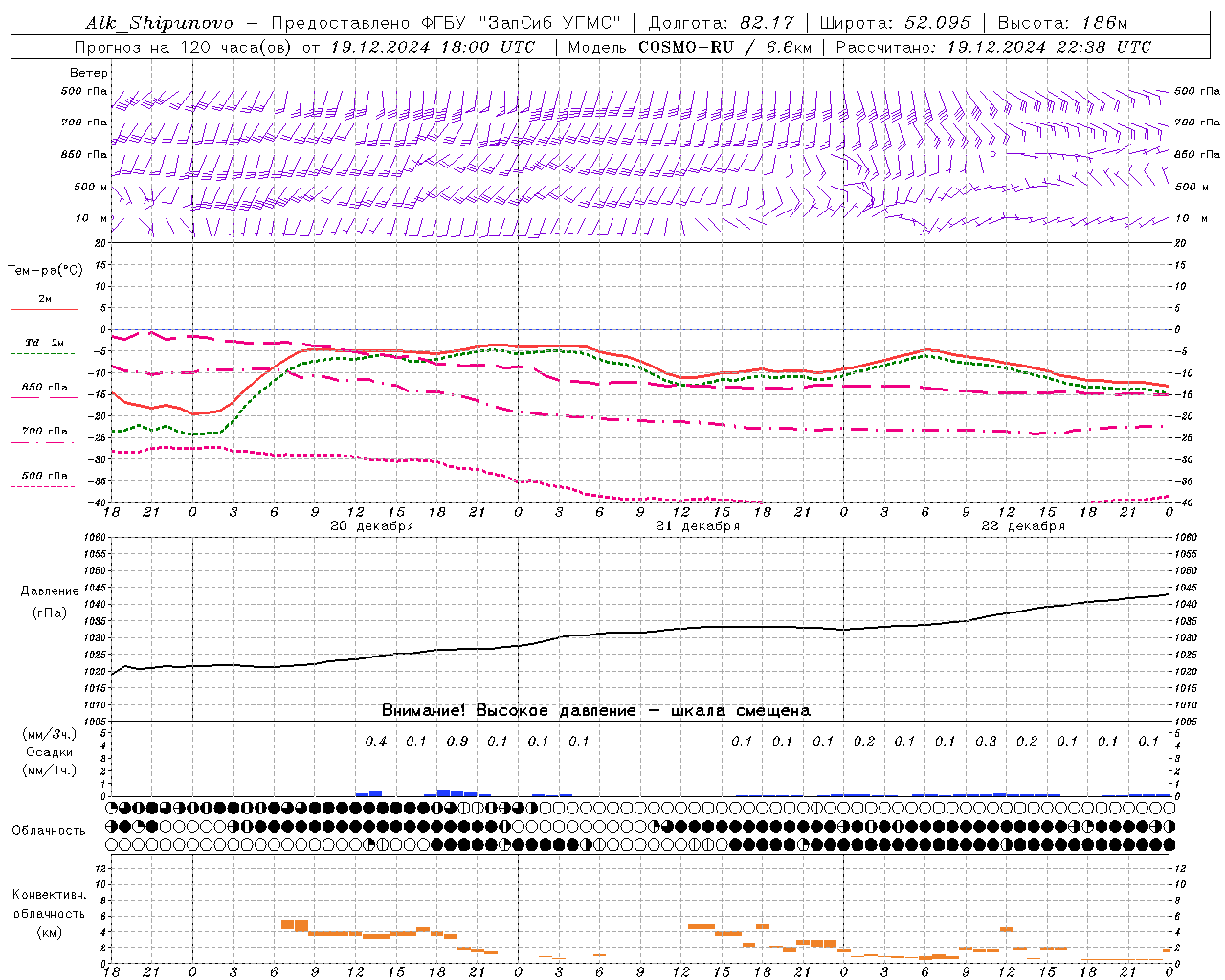Click the 0.9 precipitation value
Viewport: 1225px width, 980px height.
pos(457,741)
